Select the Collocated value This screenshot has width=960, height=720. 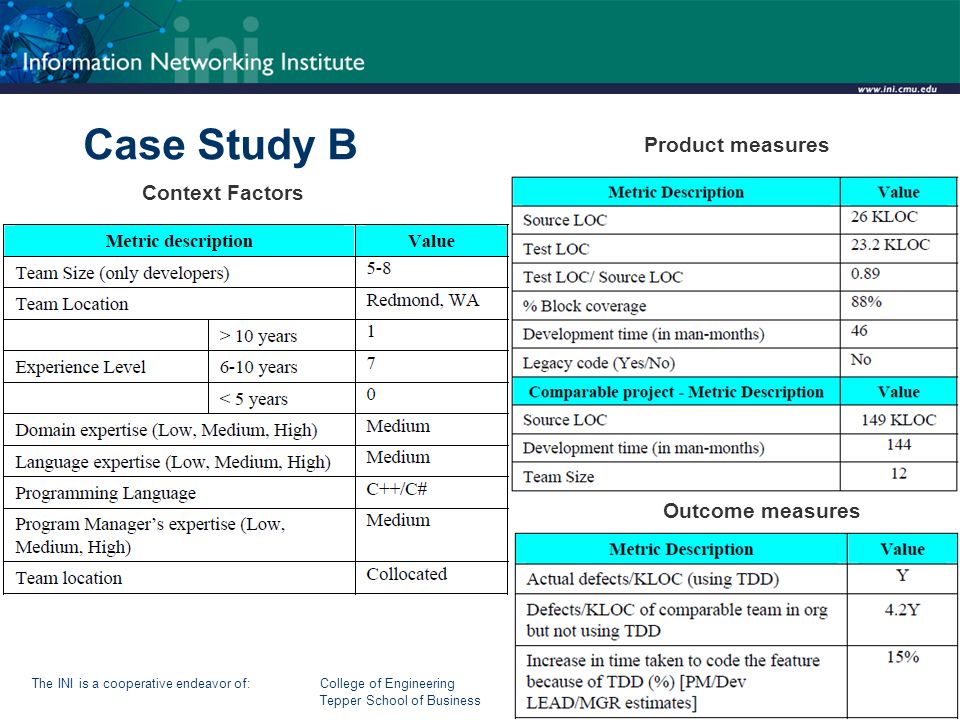click(x=407, y=574)
